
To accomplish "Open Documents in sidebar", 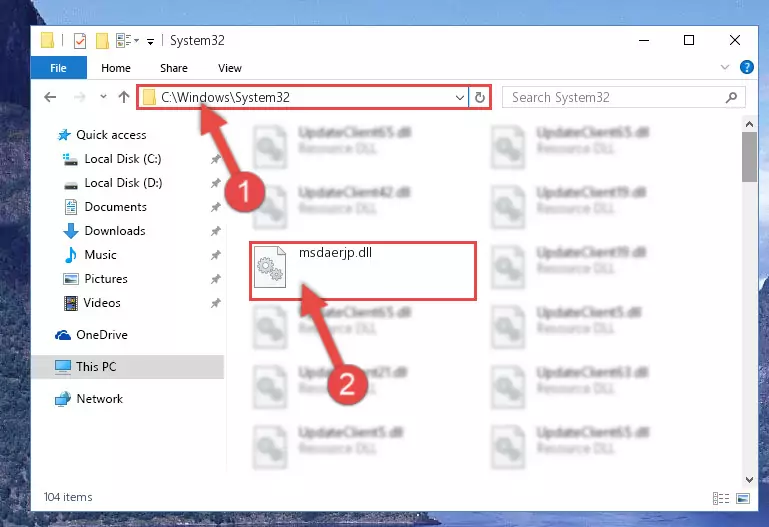I will point(115,207).
